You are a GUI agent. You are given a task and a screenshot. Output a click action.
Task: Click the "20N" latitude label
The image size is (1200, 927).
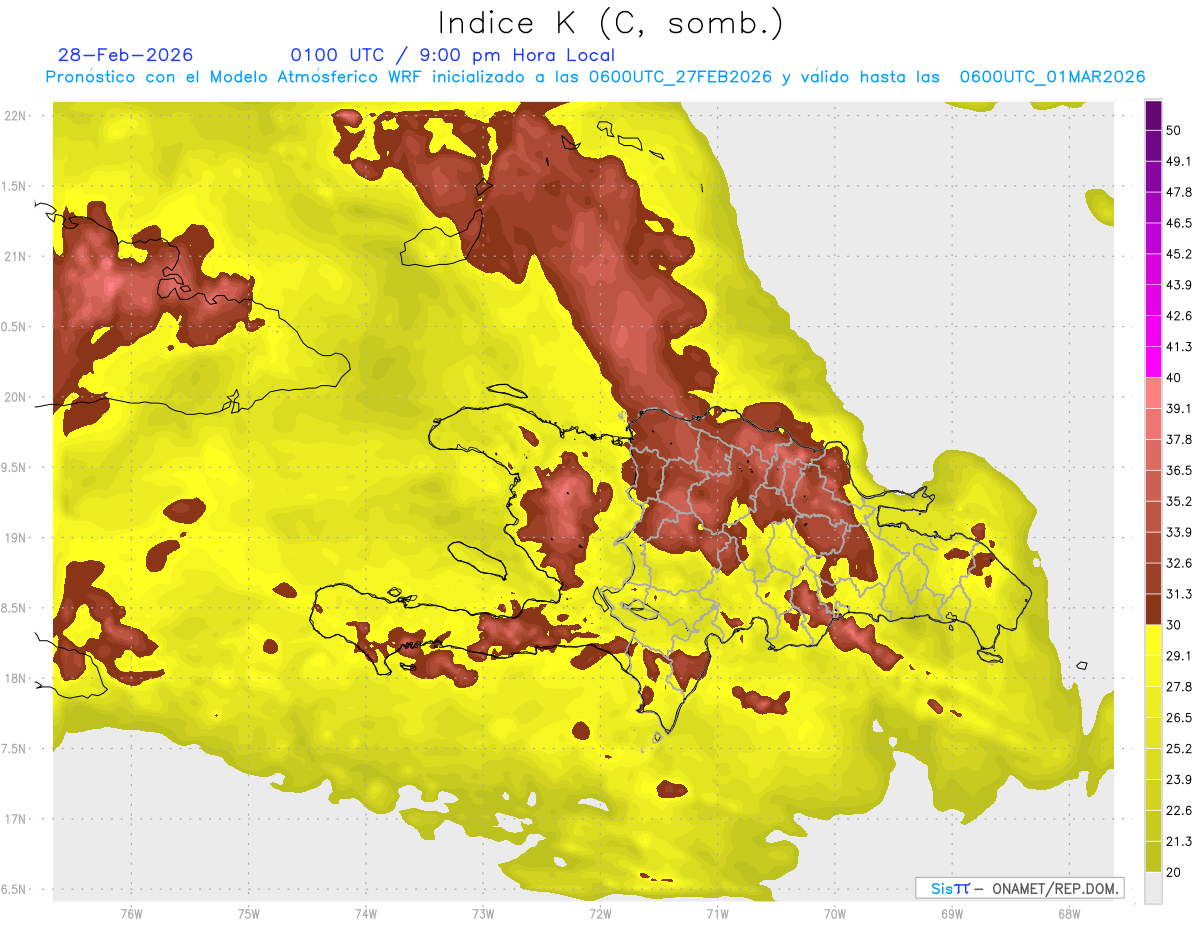(17, 397)
